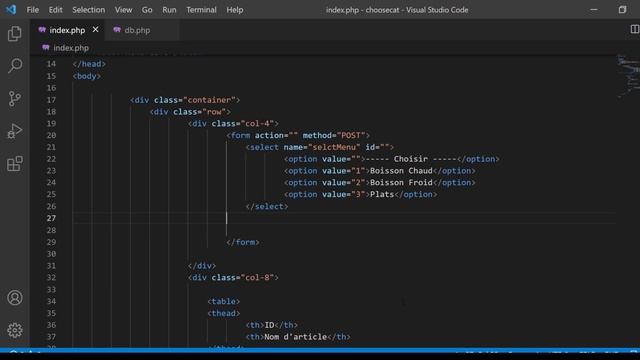This screenshot has height=360, width=640.
Task: Click the <thead> tag on line 35
Action: [x=224, y=313]
